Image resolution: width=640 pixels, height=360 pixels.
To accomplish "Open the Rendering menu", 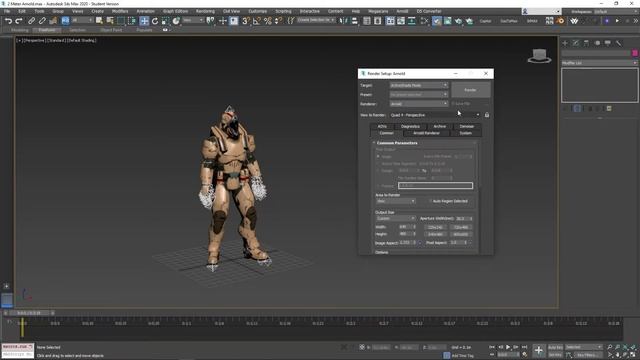I will pos(205,11).
